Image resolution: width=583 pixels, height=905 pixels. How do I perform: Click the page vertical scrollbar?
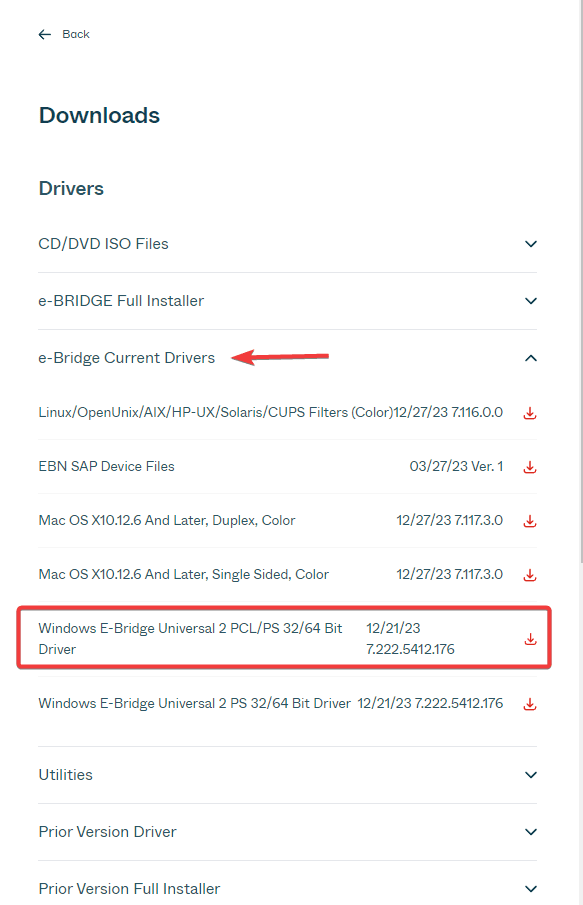(580, 281)
